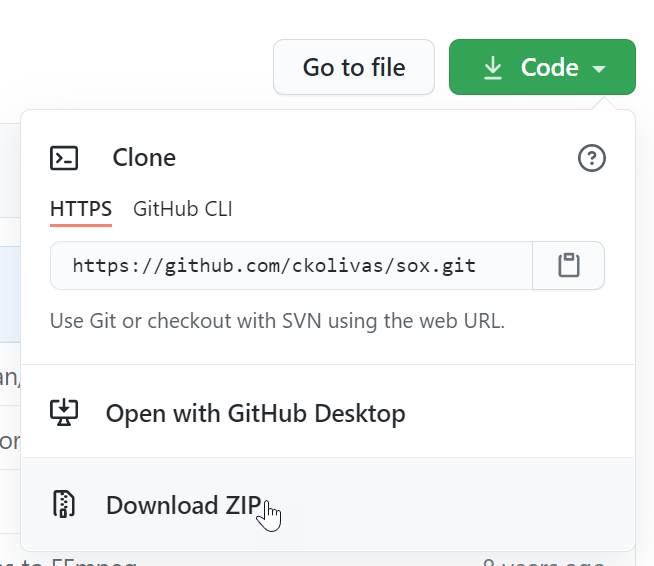Viewport: 654px width, 566px height.
Task: Click the green Code button label
Action: point(549,68)
